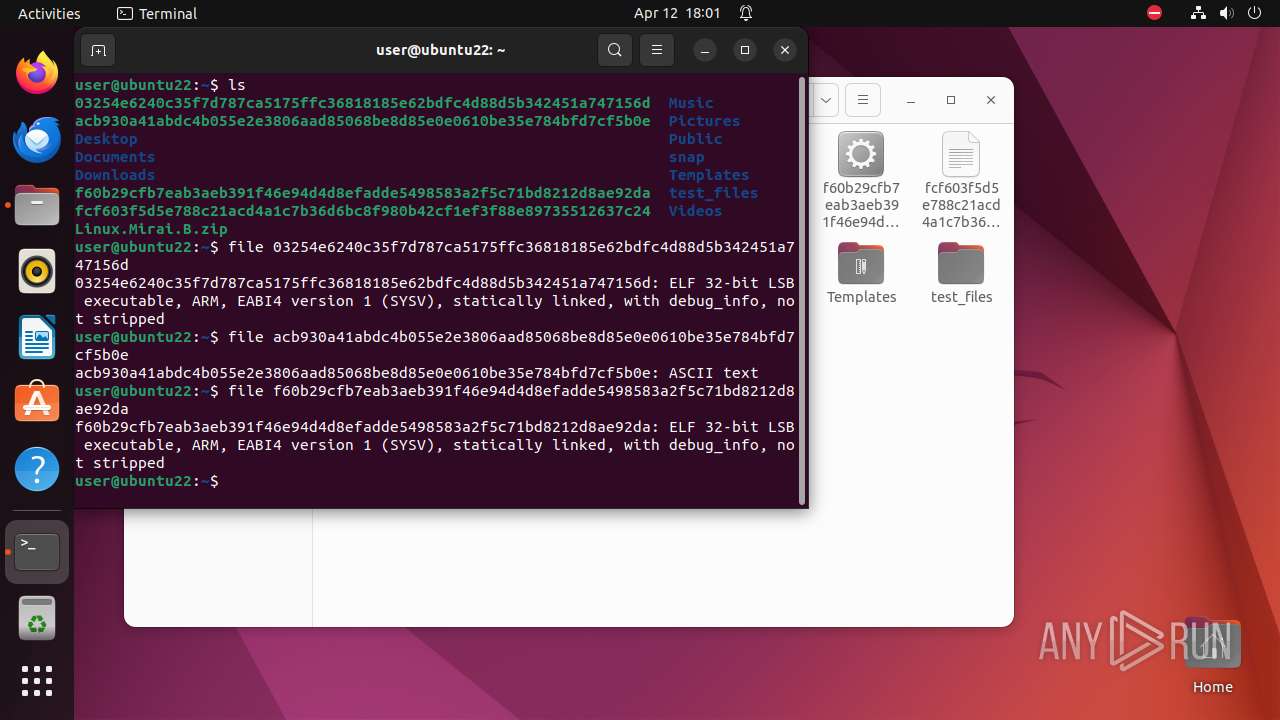Open the Help icon in the dock
Viewport: 1280px width, 720px height.
37,468
